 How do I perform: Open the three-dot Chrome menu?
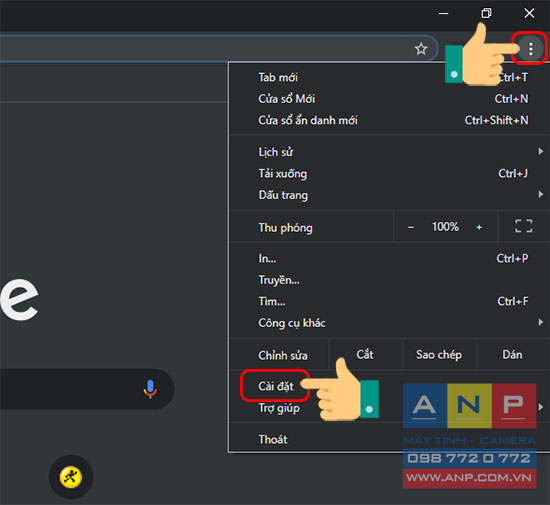click(531, 49)
